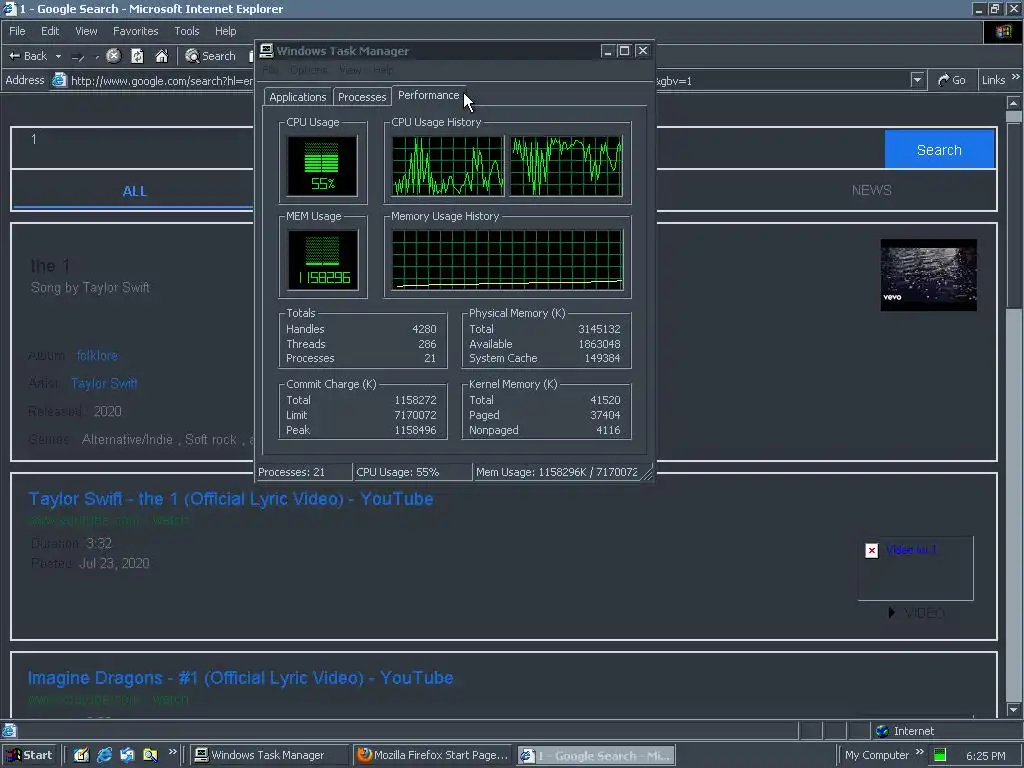Click the Threads count 286
Viewport: 1024px width, 768px height.
pyautogui.click(x=427, y=344)
